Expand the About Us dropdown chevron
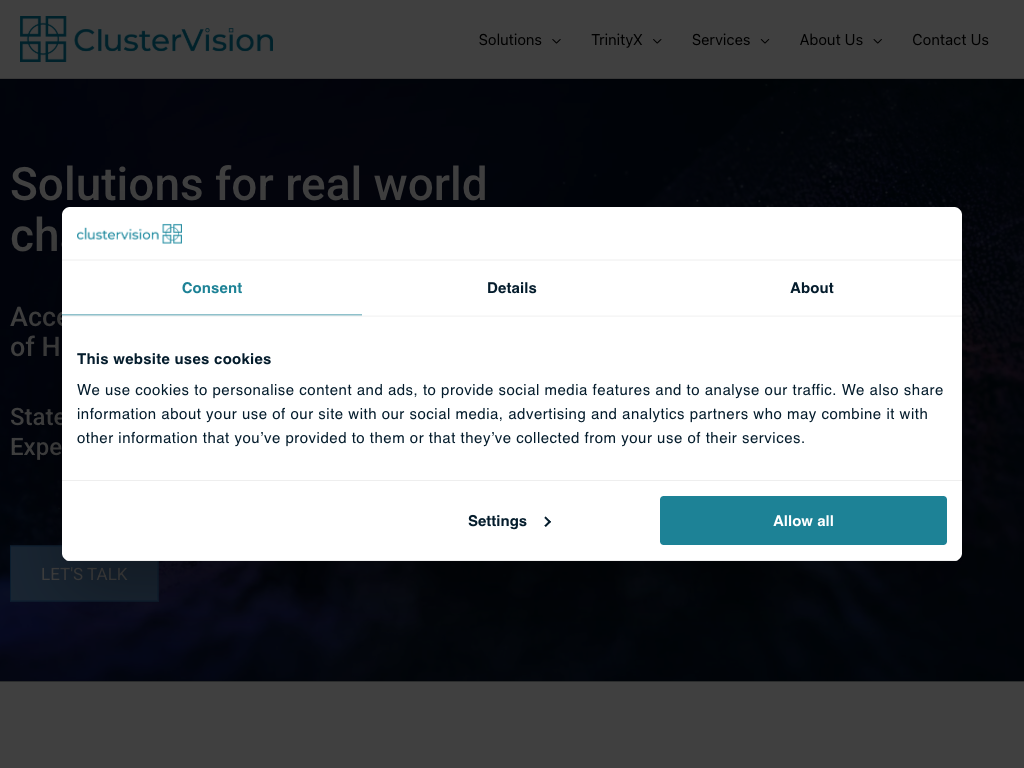The height and width of the screenshot is (768, 1024). (878, 41)
